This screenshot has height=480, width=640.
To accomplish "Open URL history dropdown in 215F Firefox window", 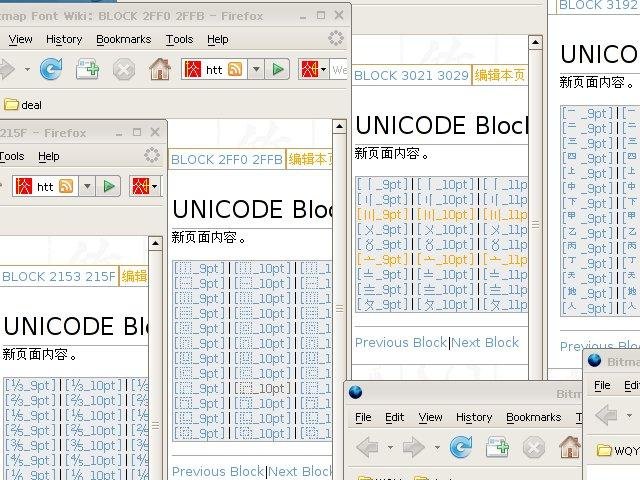I will click(x=87, y=187).
